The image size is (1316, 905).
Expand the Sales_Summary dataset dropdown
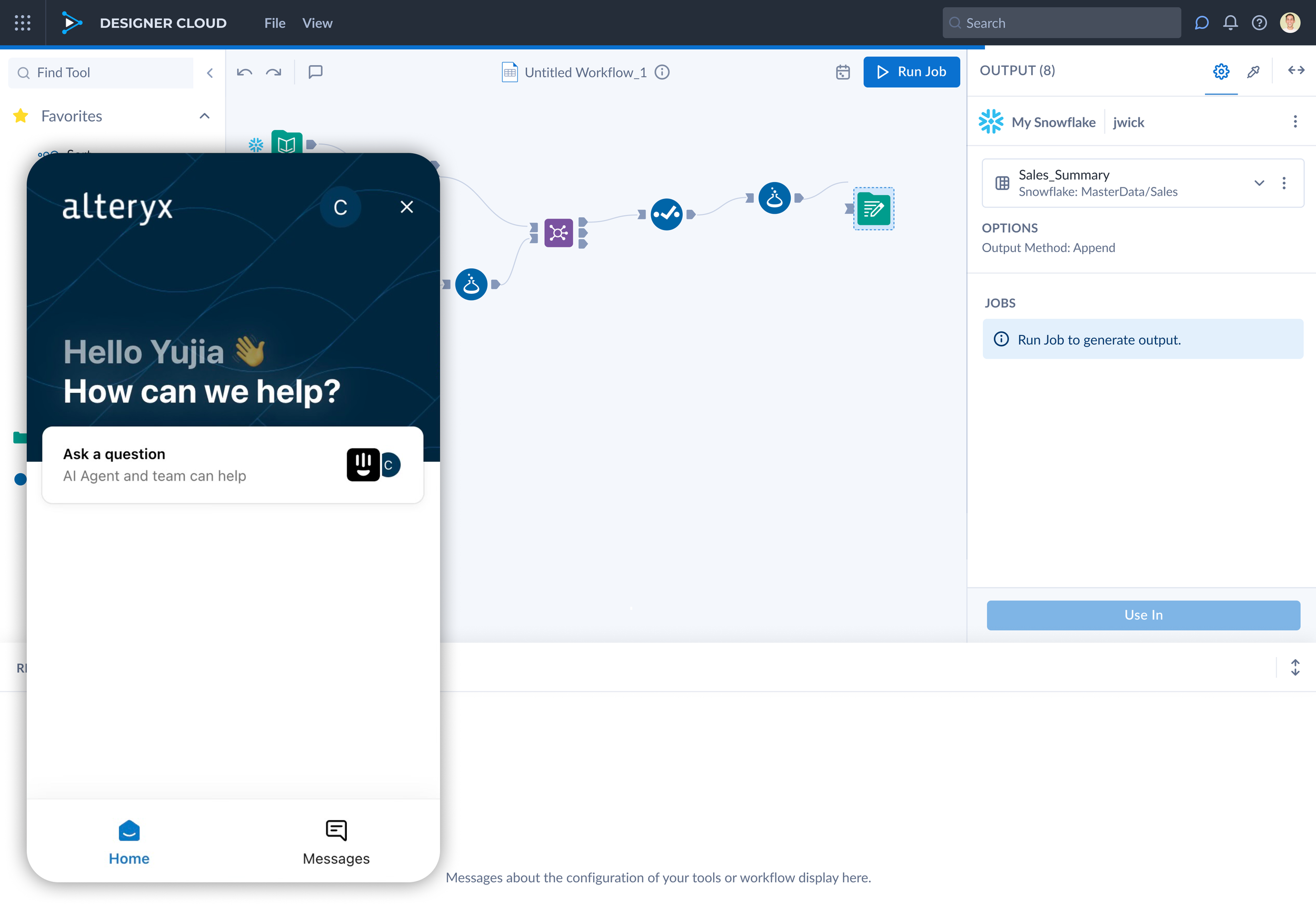coord(1259,183)
